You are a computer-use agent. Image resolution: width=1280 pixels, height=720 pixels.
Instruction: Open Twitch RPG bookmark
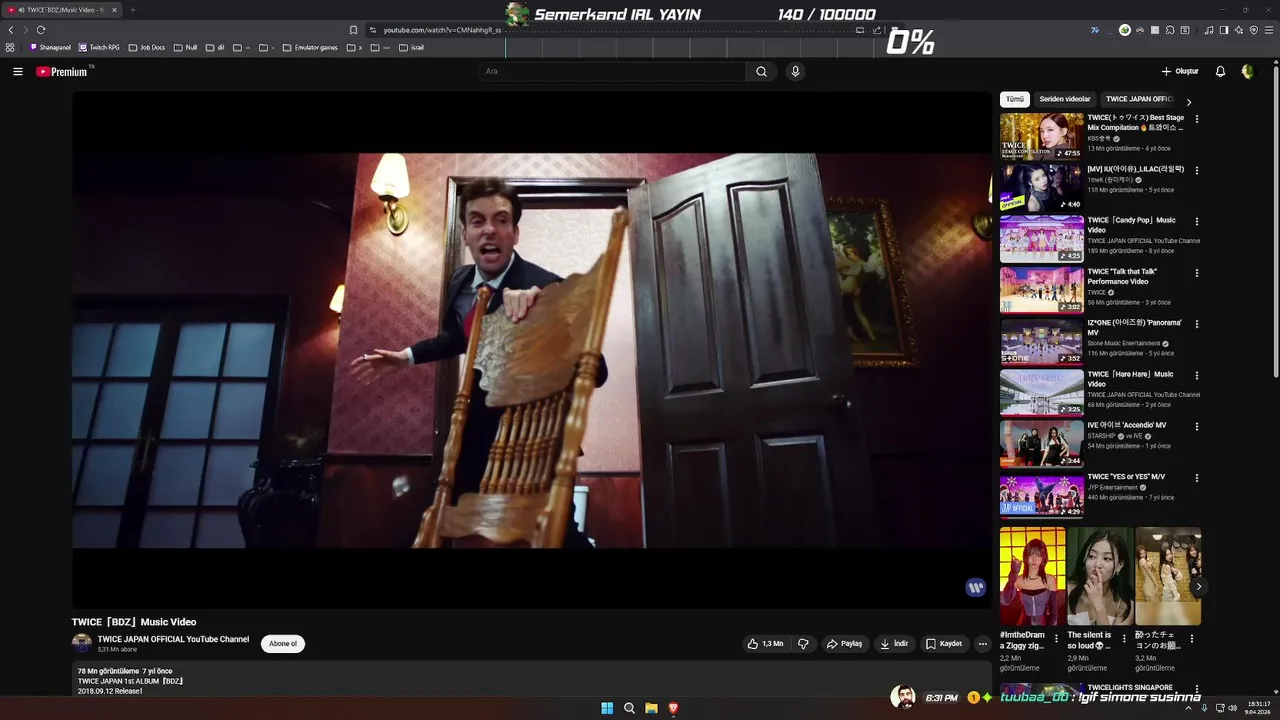pyautogui.click(x=100, y=47)
